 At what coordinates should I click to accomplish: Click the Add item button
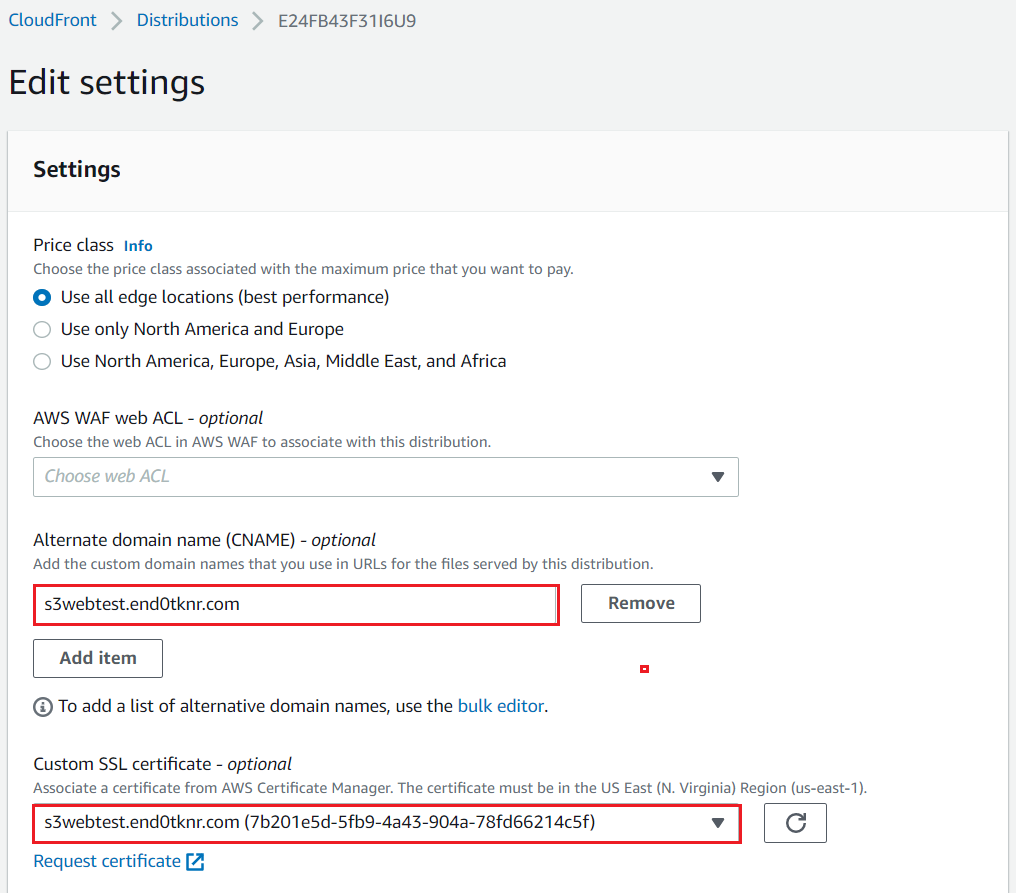[x=97, y=658]
